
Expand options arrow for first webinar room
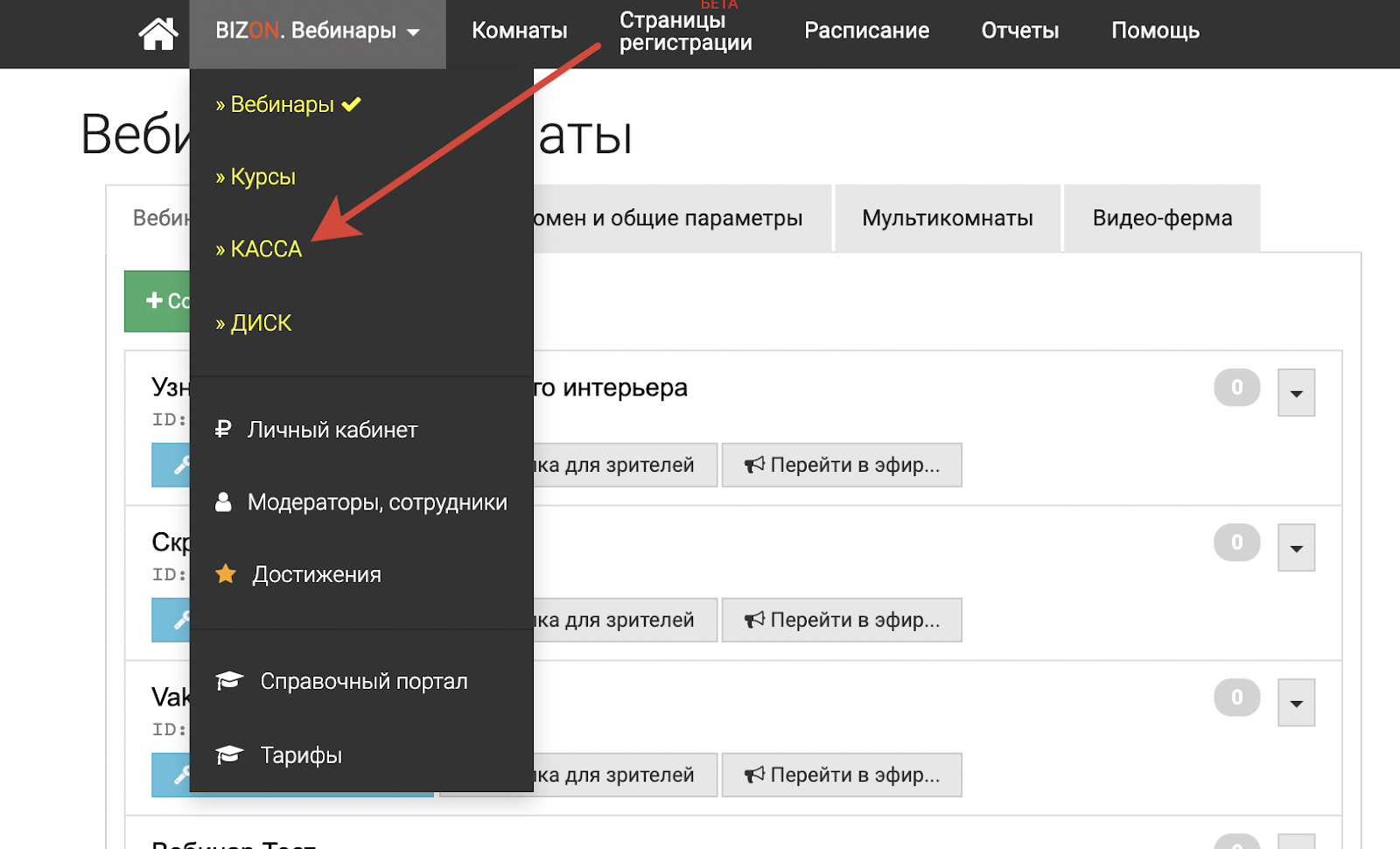(x=1296, y=393)
